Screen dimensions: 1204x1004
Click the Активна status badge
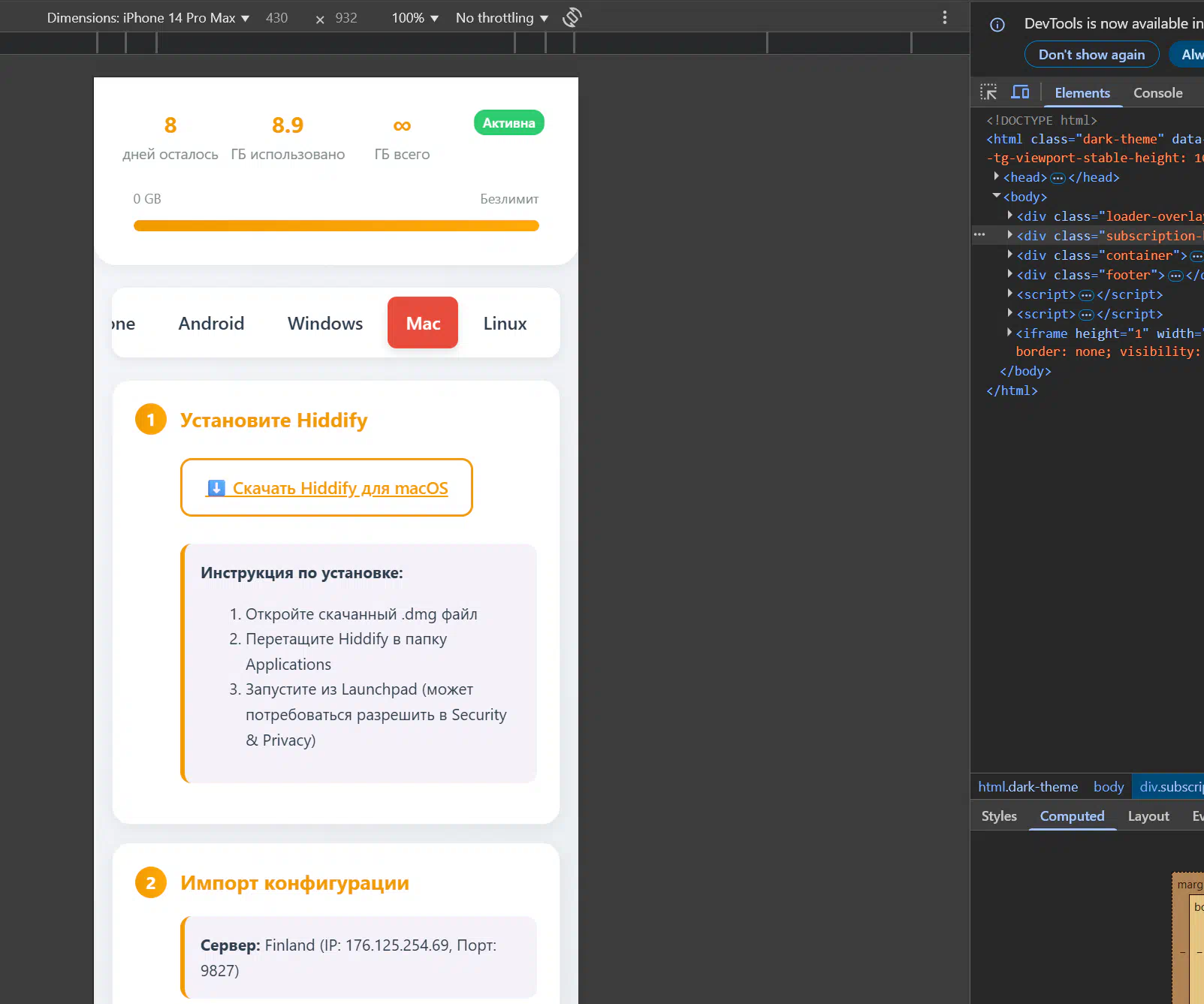pos(508,122)
